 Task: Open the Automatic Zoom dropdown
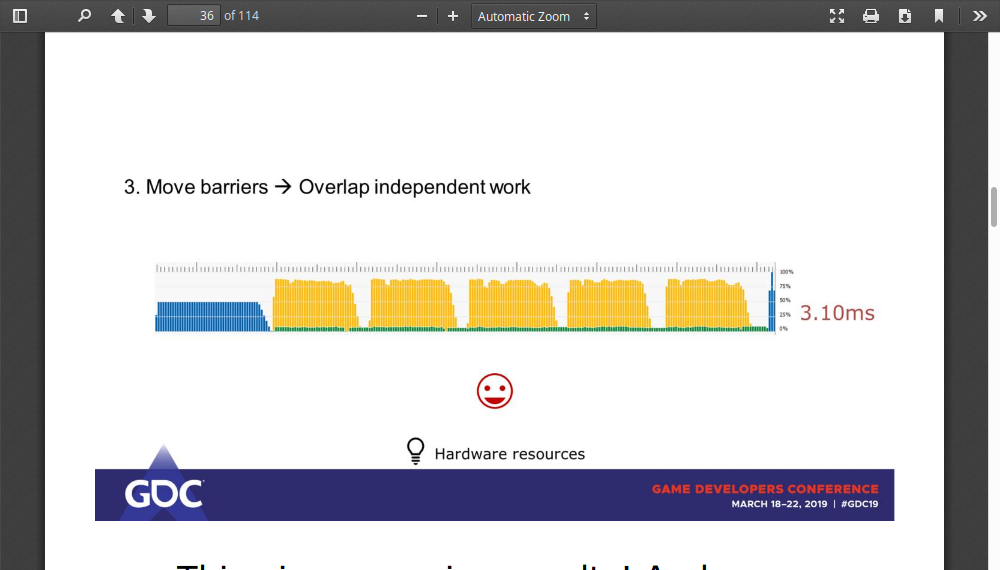[x=534, y=16]
